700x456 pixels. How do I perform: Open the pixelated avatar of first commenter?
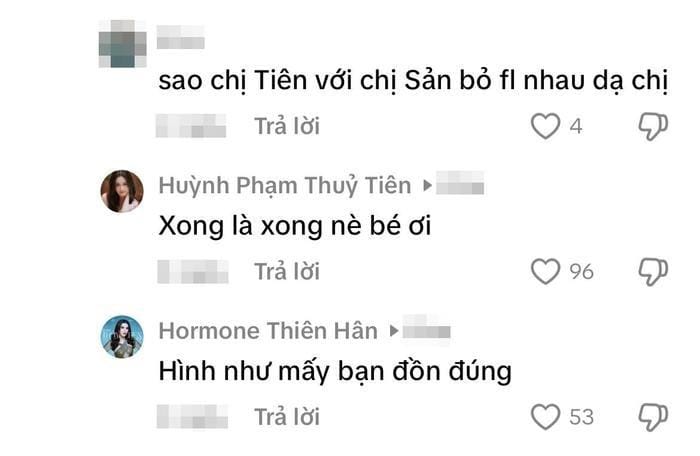point(122,43)
